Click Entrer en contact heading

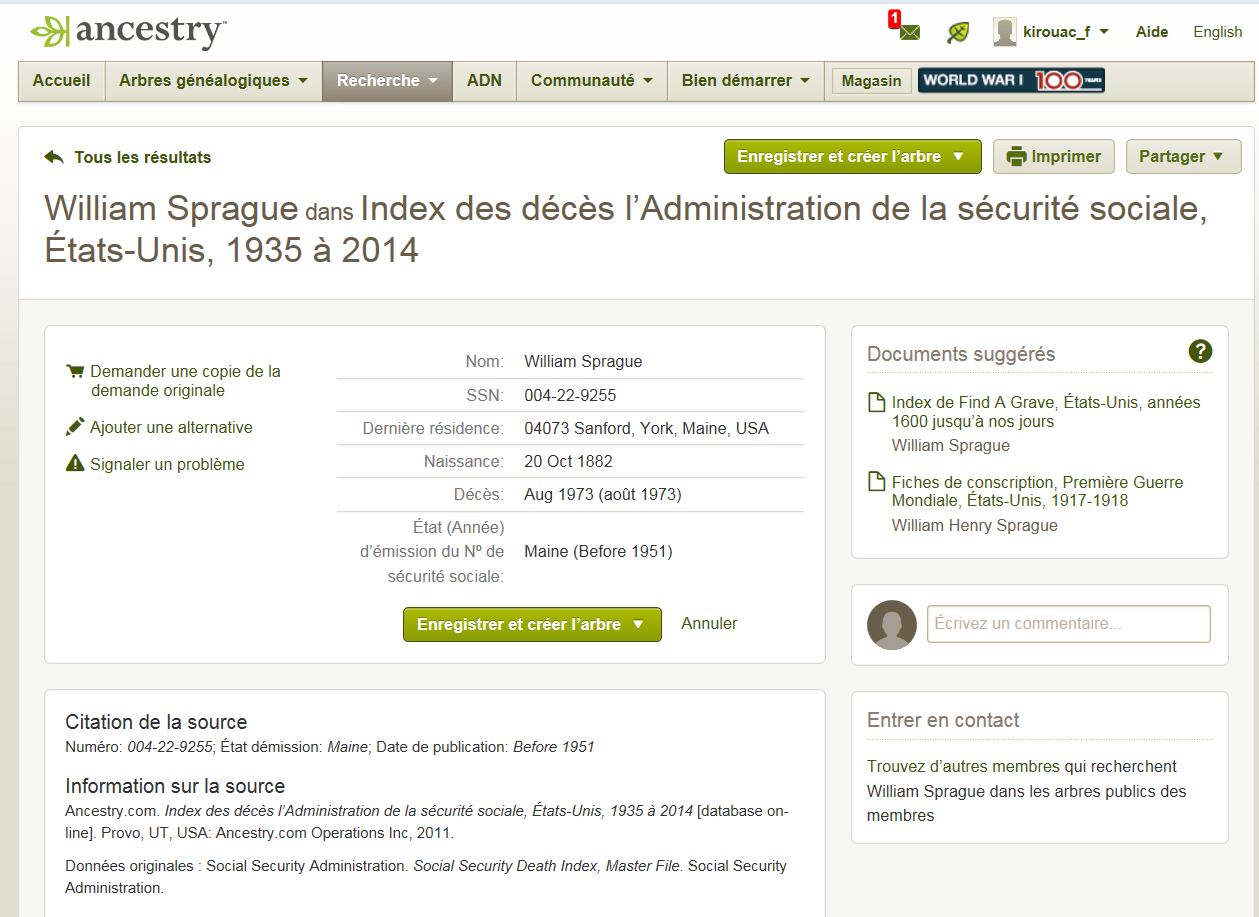[x=943, y=720]
